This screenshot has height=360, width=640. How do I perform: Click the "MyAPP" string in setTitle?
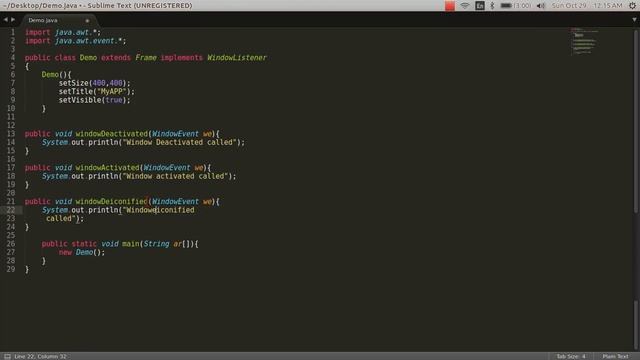tap(112, 91)
